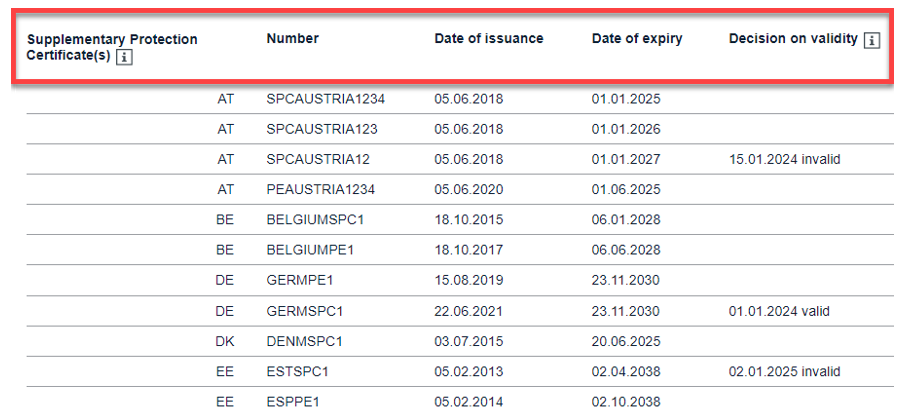903x415 pixels.
Task: Select the ESTSPC1 certificate number
Action: (x=297, y=372)
